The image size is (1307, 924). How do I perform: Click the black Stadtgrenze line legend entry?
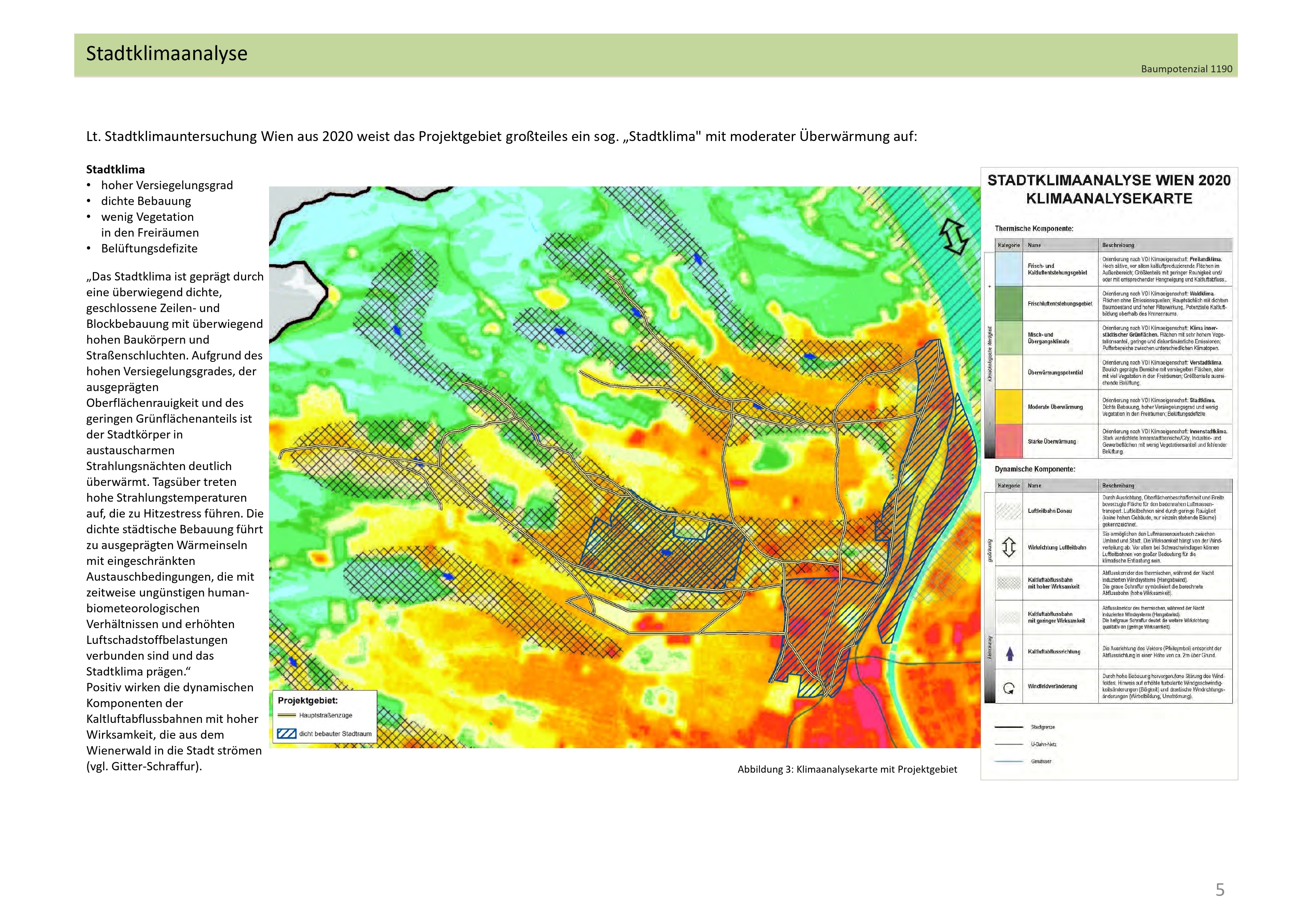click(x=1009, y=727)
